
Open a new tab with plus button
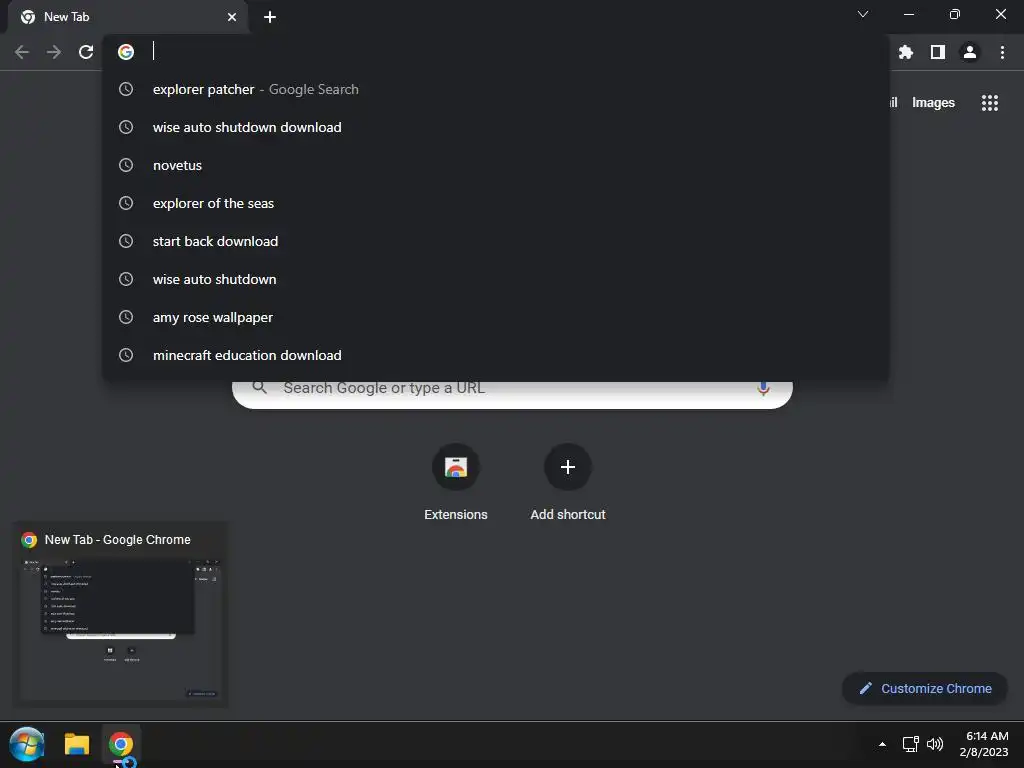[x=270, y=17]
